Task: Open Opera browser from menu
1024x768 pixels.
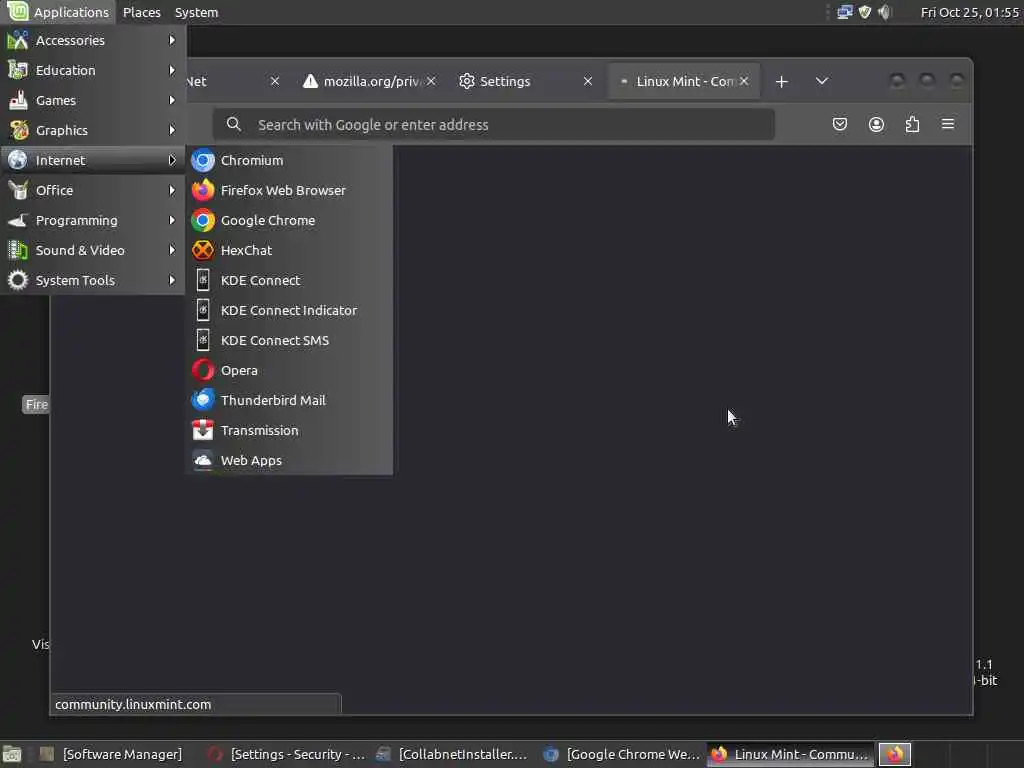Action: coord(289,370)
